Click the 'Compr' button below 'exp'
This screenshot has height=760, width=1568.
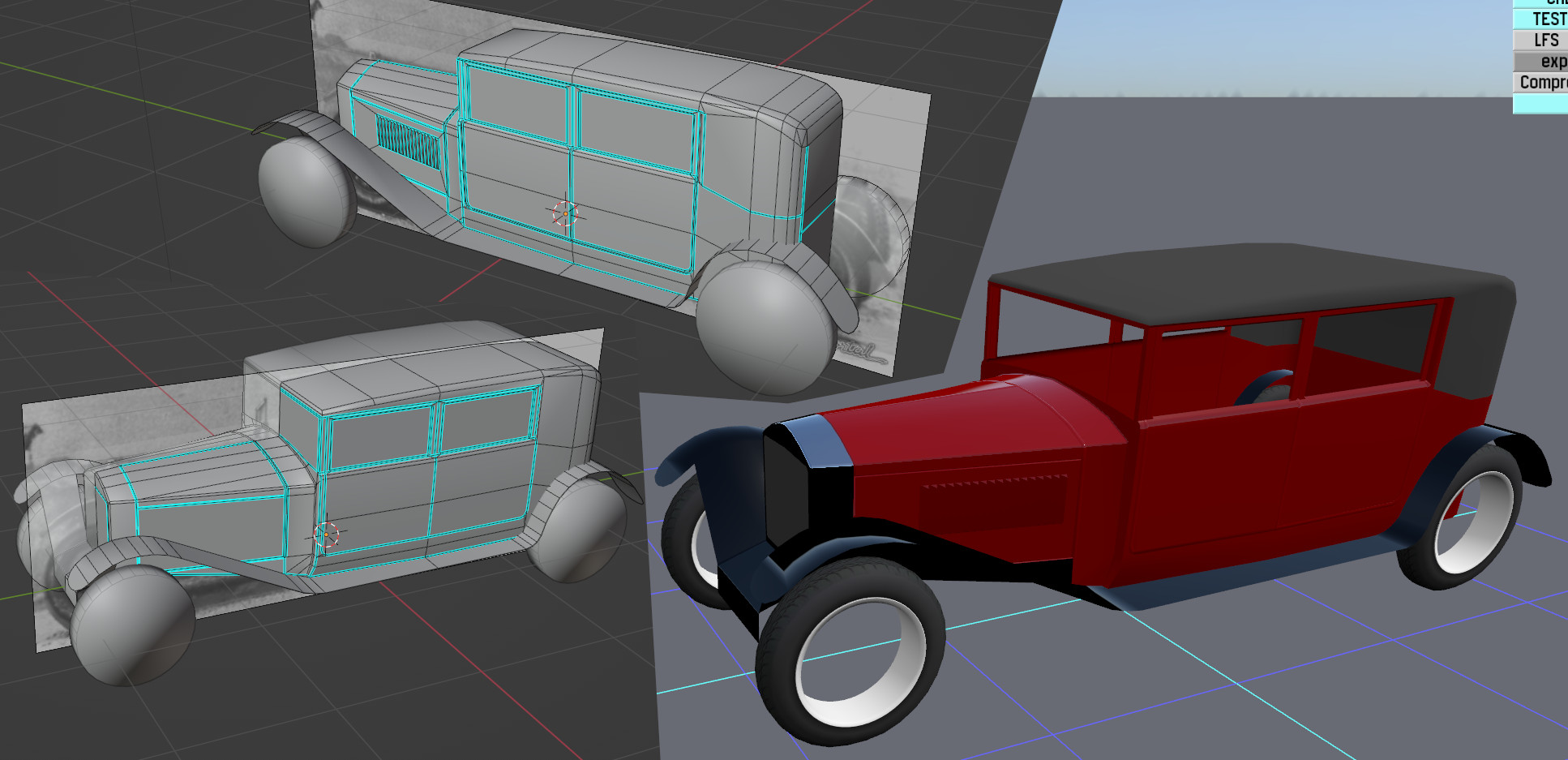(x=1541, y=83)
